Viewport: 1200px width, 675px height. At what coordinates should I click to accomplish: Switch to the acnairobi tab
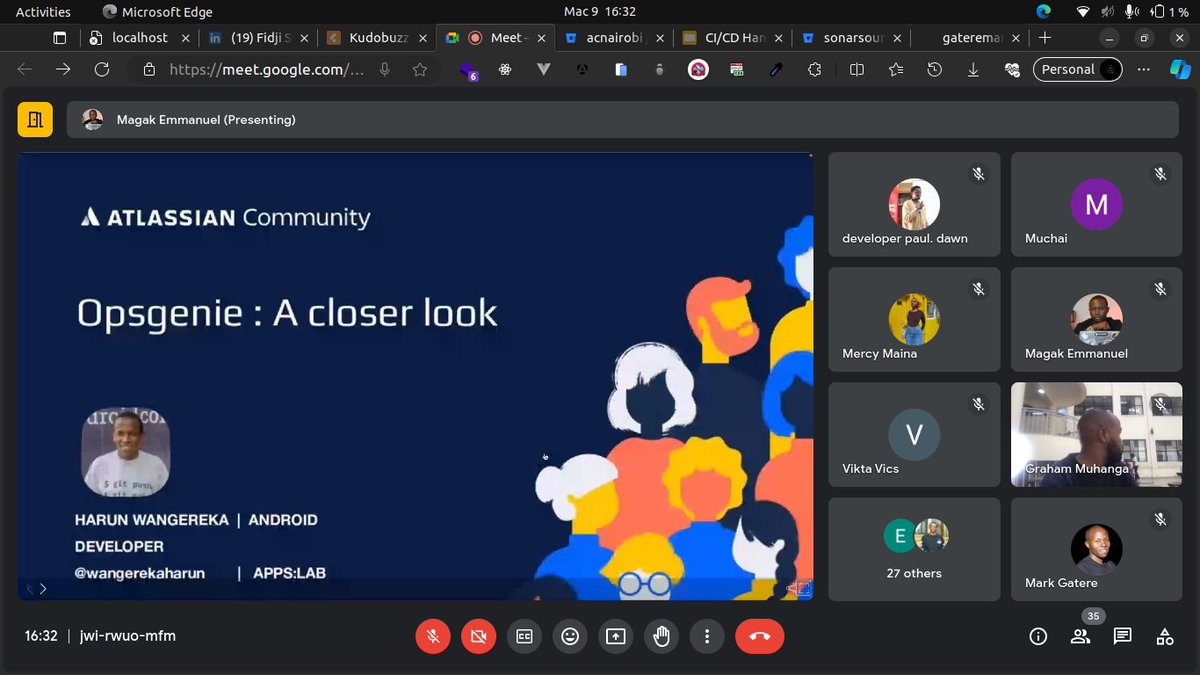tap(615, 38)
